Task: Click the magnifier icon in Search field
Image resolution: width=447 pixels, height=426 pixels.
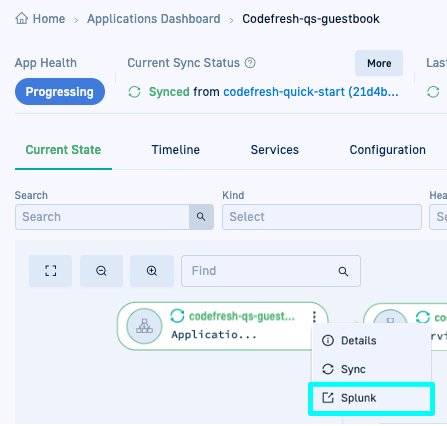Action: [x=201, y=217]
